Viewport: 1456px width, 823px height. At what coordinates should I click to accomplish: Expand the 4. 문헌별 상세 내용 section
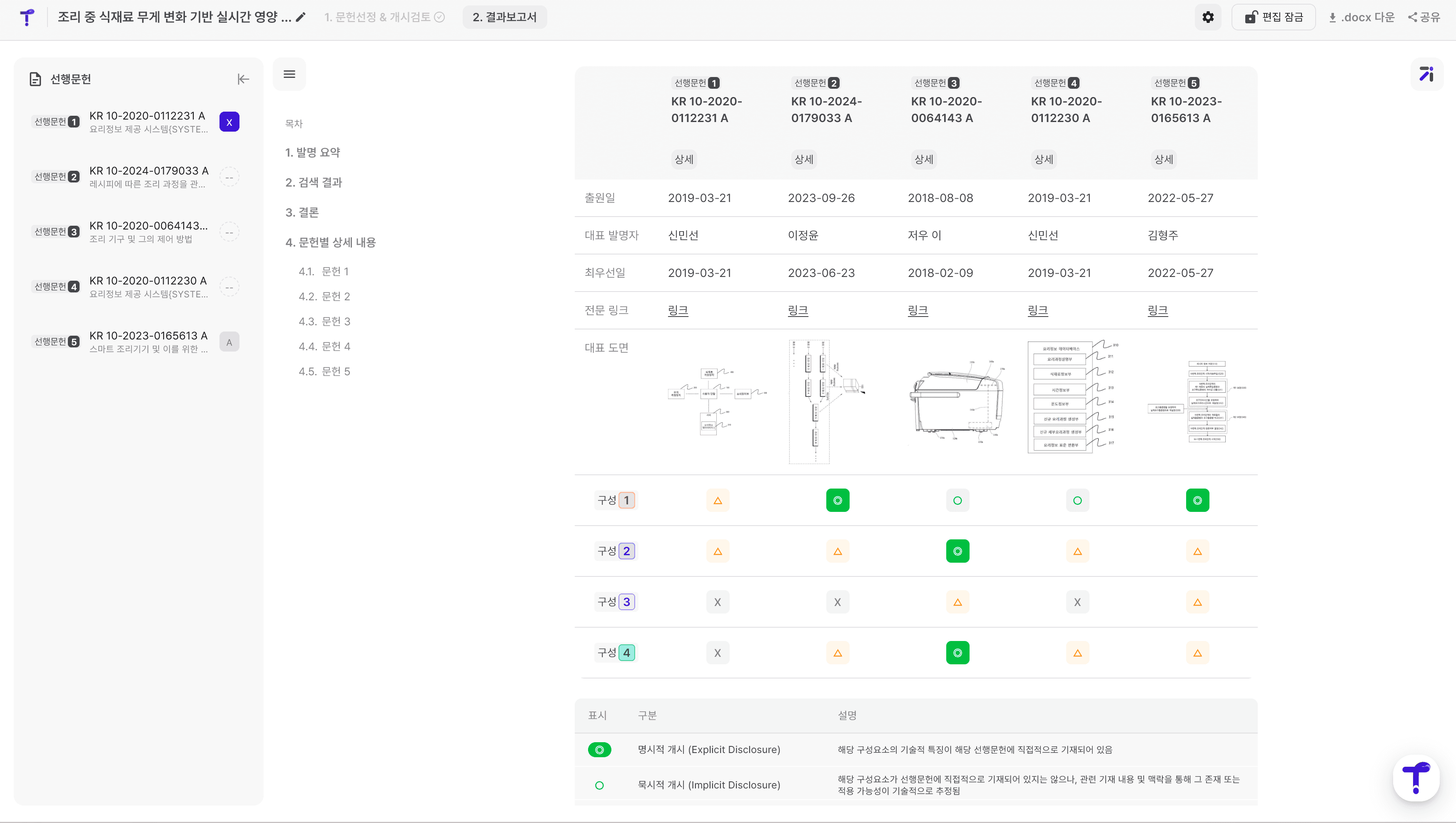click(331, 242)
